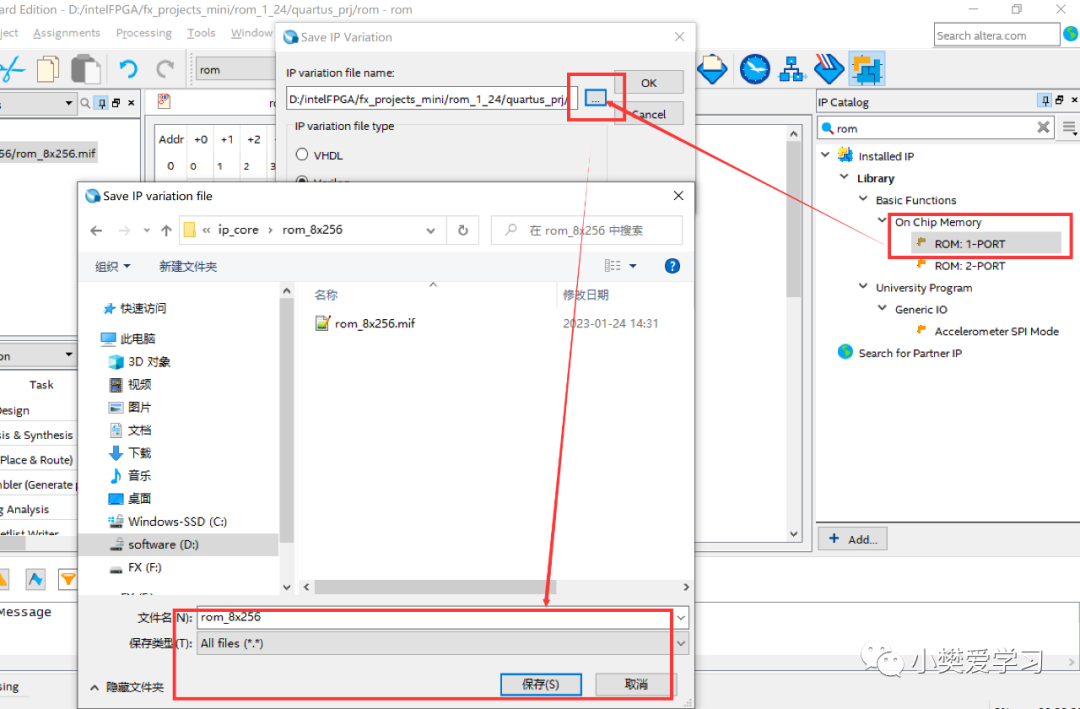Open the Timing Analyzer clock icon
The image size is (1080, 709).
coord(755,69)
